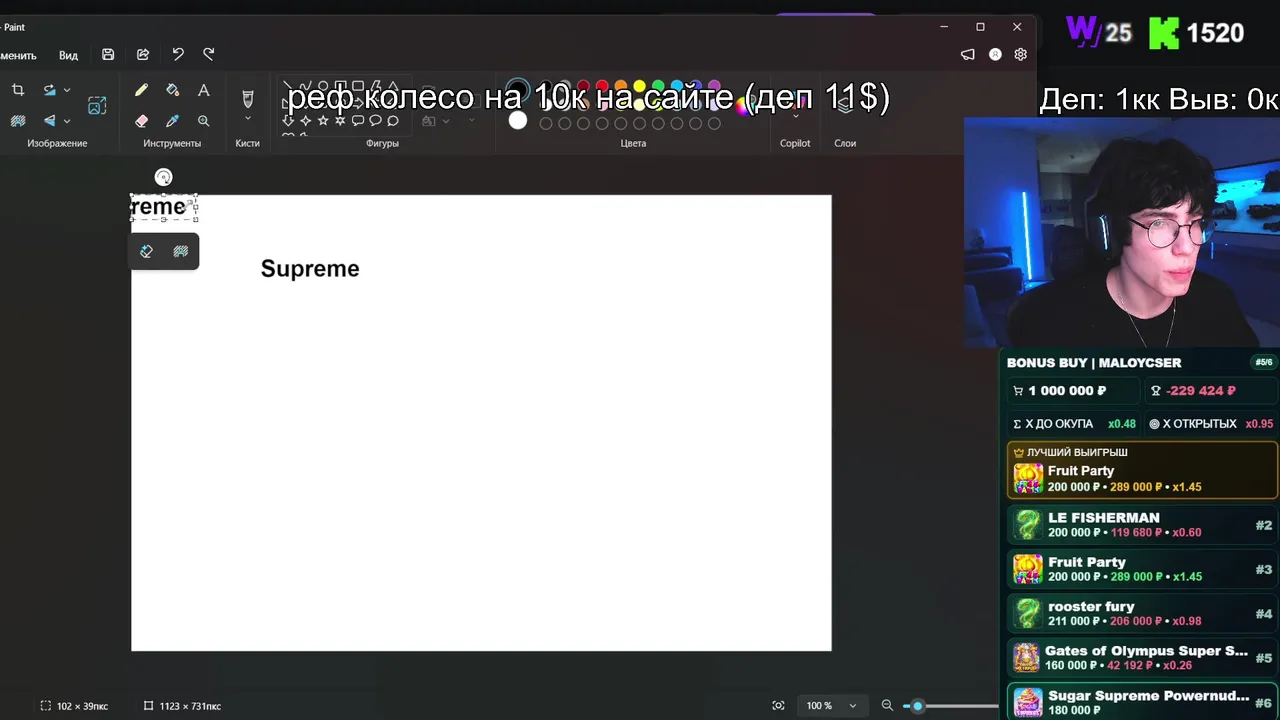The width and height of the screenshot is (1280, 720).
Task: Click the fit to window icon
Action: tap(778, 705)
